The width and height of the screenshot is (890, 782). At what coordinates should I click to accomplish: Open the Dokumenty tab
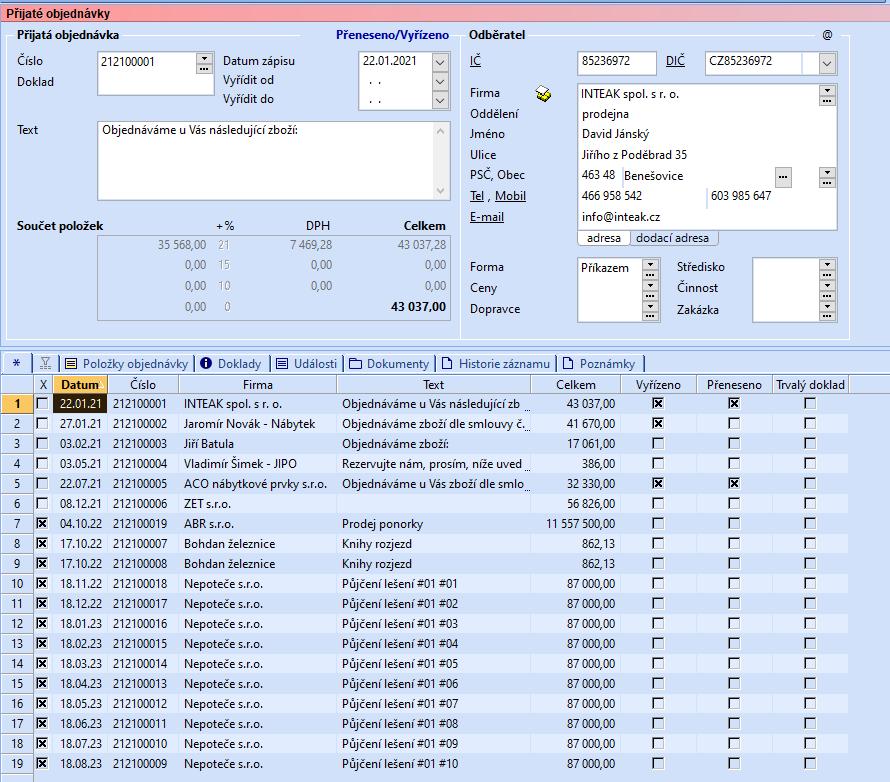click(x=389, y=363)
